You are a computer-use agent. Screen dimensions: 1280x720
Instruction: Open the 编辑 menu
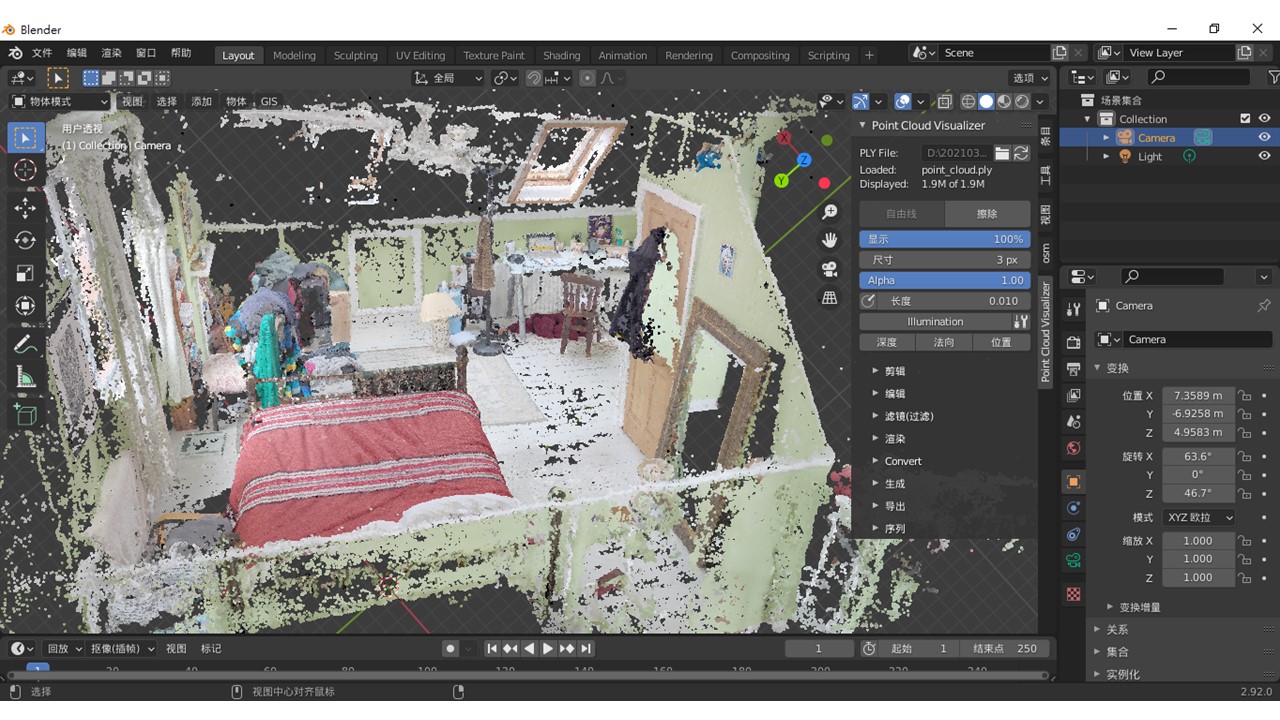click(x=76, y=53)
